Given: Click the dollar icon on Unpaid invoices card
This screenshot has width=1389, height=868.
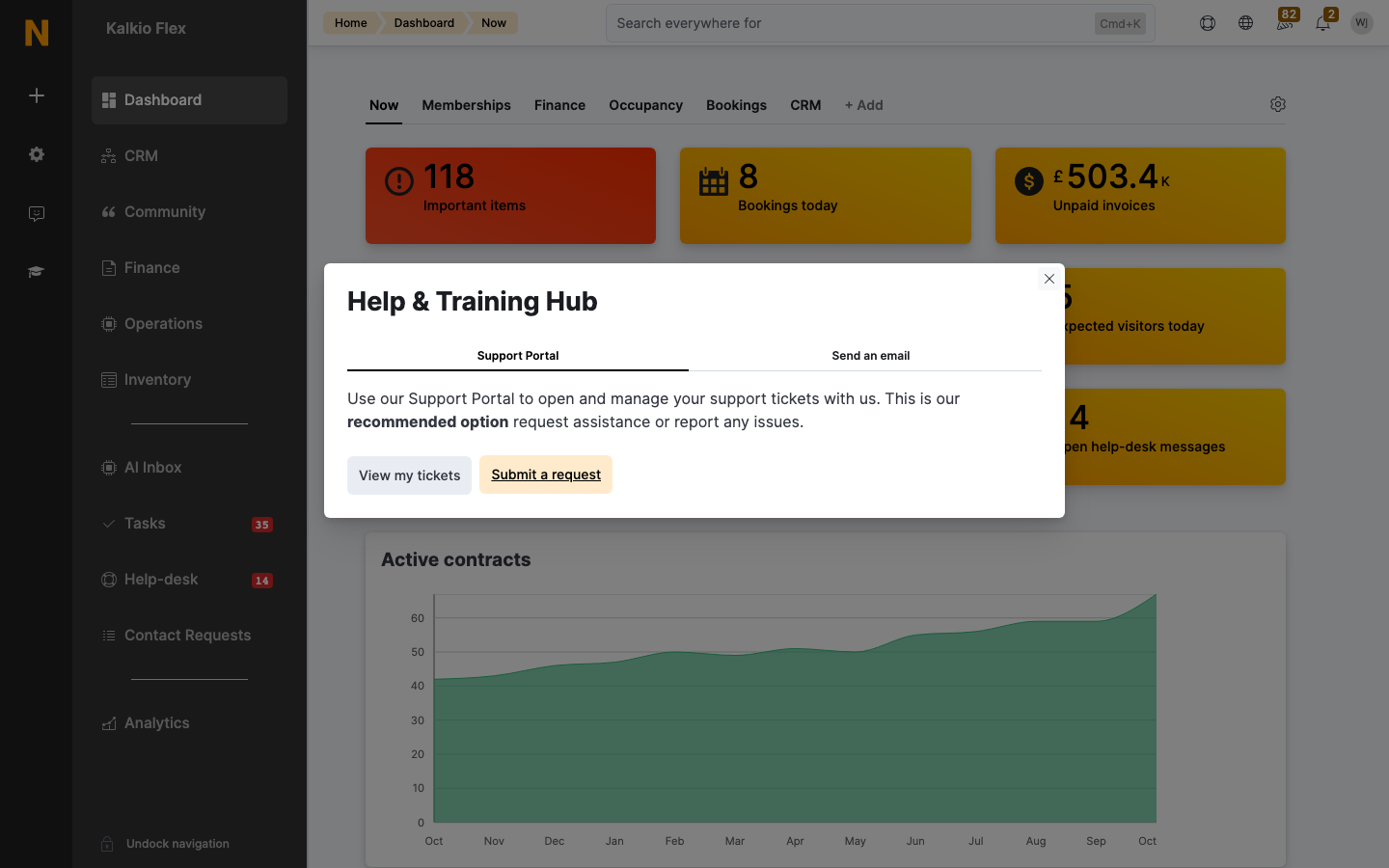Looking at the screenshot, I should (1029, 181).
